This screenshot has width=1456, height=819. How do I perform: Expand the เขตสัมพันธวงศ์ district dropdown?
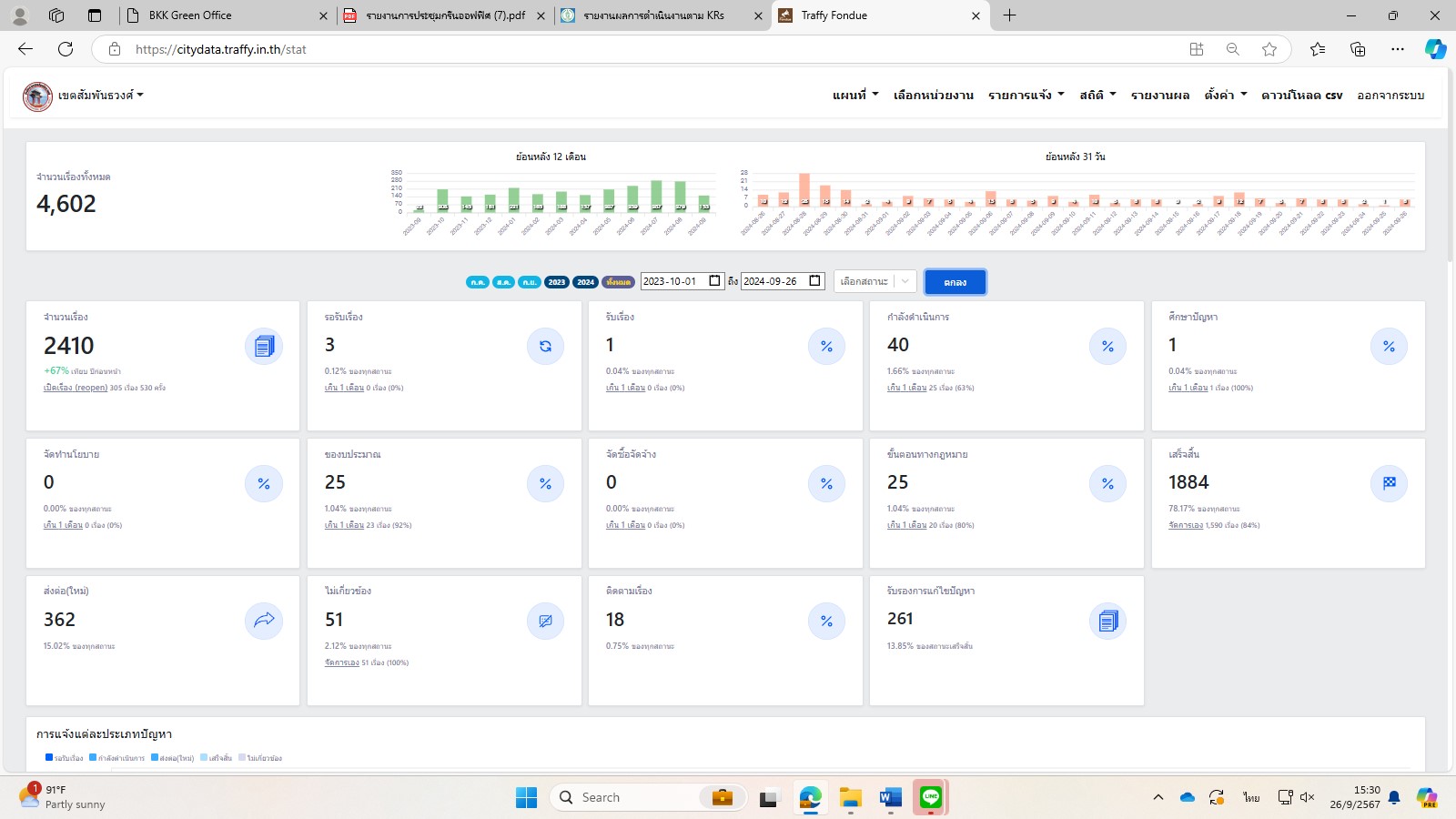coord(100,96)
